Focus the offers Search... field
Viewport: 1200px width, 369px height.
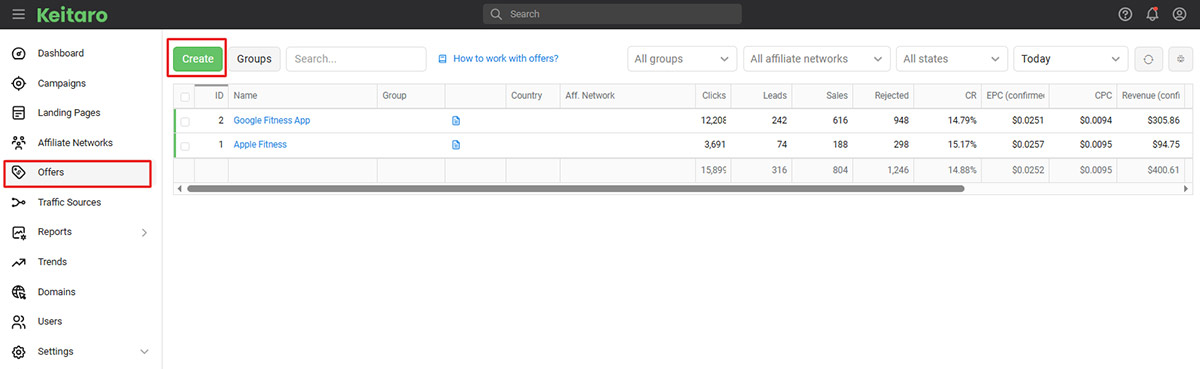pyautogui.click(x=356, y=59)
